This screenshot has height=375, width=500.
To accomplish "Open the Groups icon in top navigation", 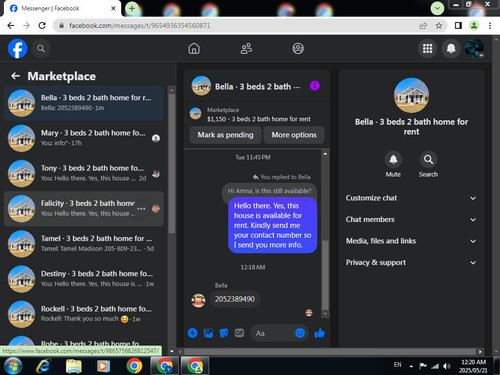I will 298,49.
